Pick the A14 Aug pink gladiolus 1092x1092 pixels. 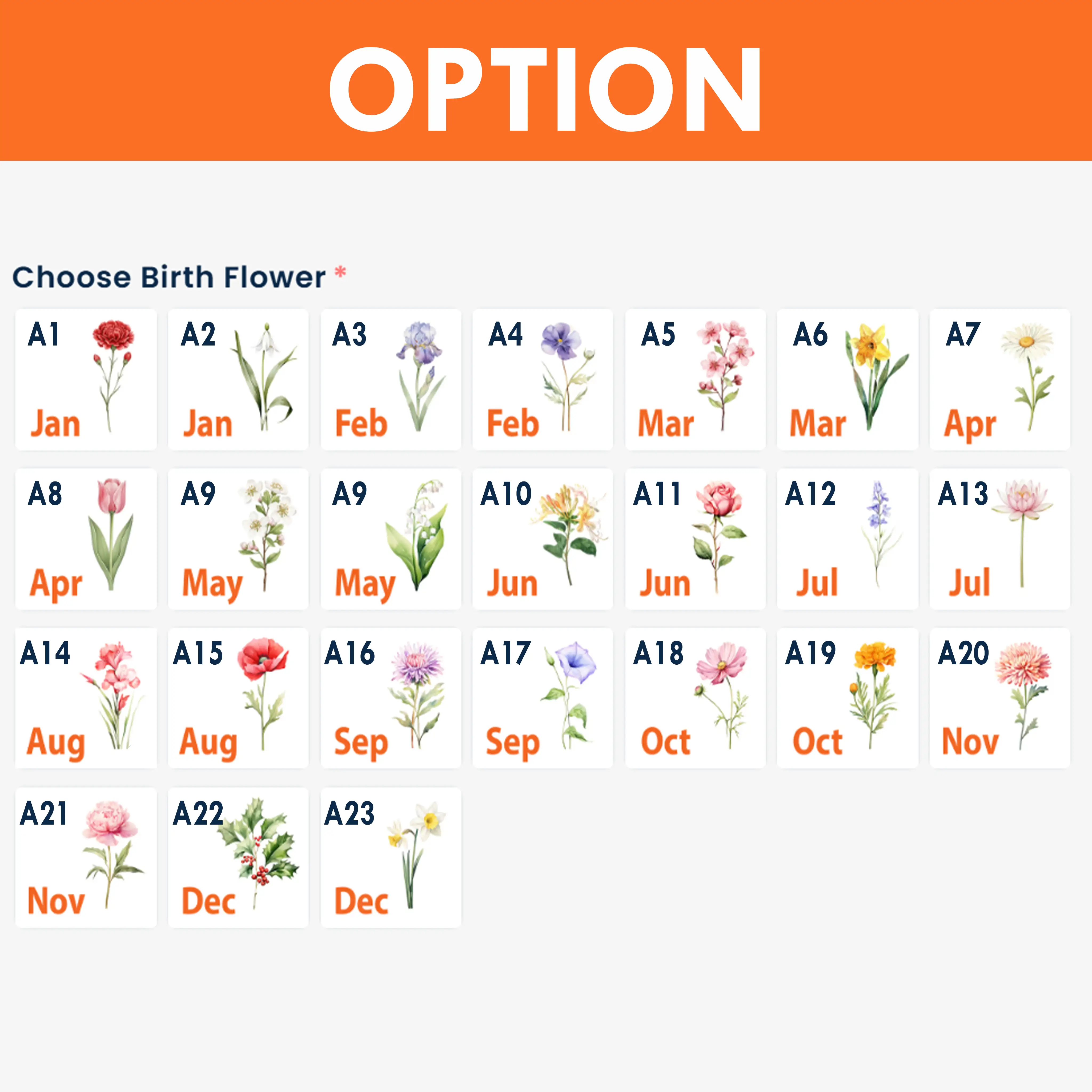(86, 698)
